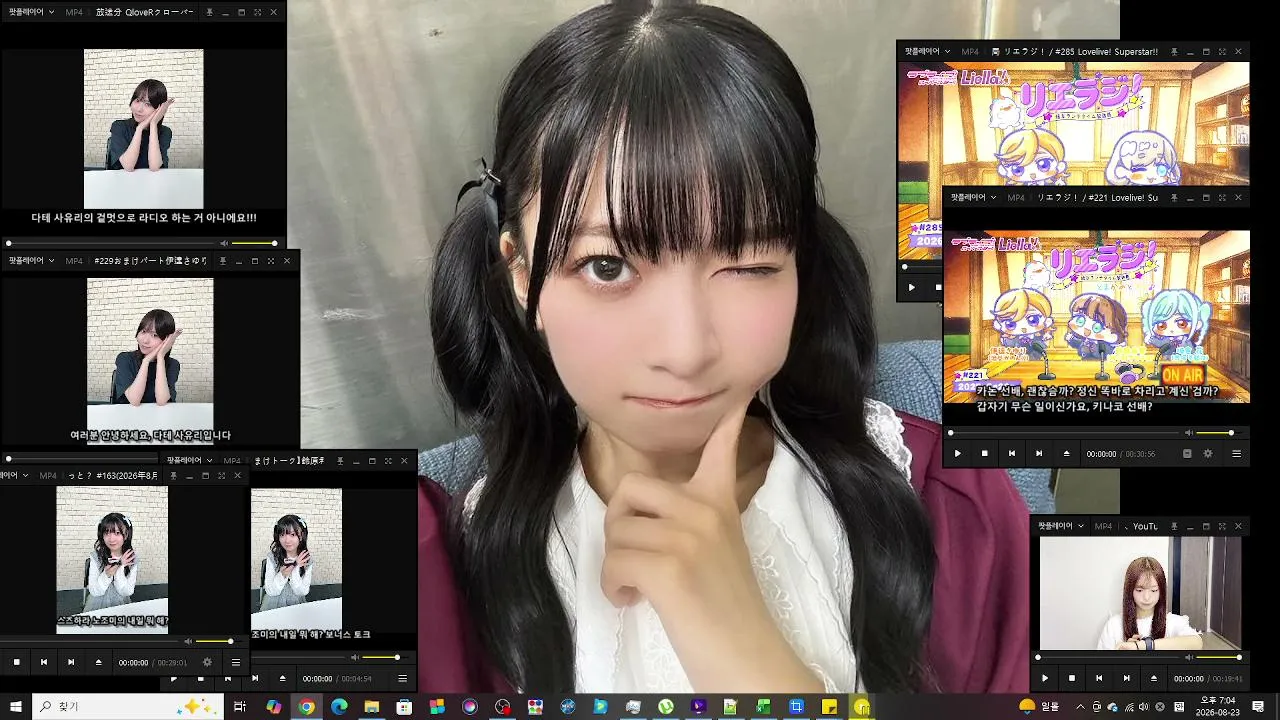The width and height of the screenshot is (1280, 720).
Task: Toggle fullscreen on the まけトーク player
Action: coord(388,461)
